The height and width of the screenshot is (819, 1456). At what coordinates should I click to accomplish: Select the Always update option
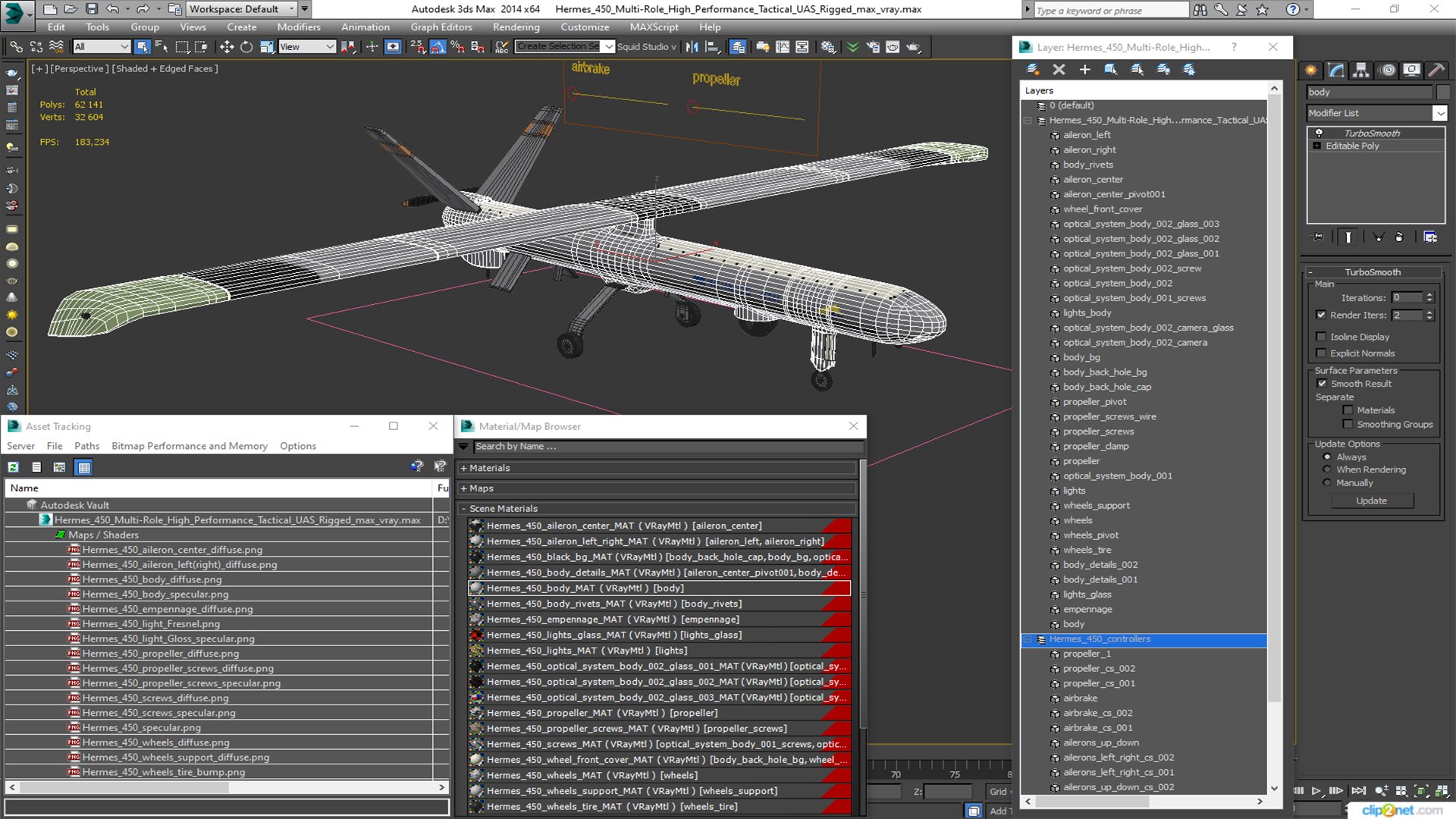pos(1327,457)
